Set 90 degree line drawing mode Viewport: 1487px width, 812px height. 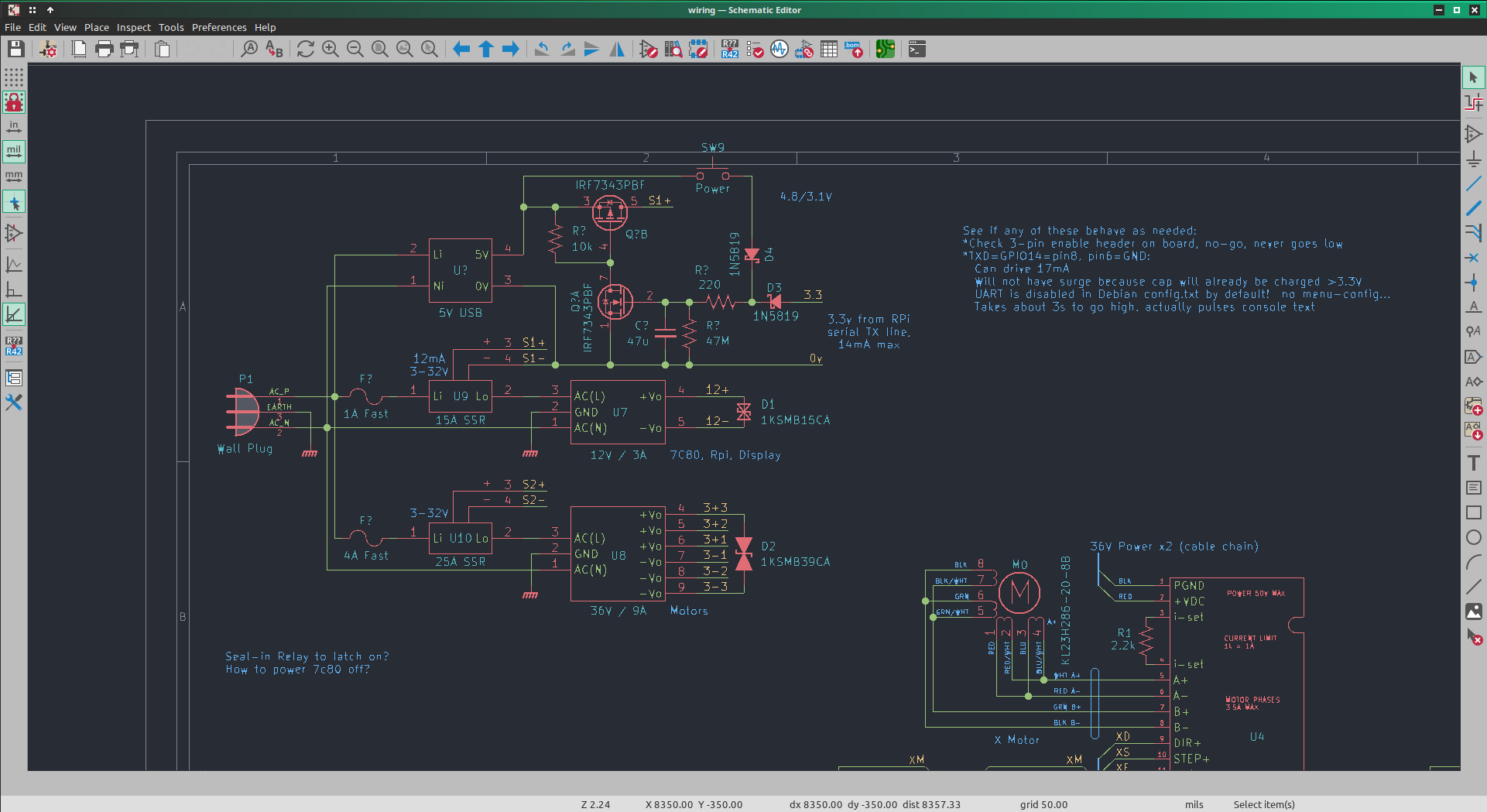point(14,290)
